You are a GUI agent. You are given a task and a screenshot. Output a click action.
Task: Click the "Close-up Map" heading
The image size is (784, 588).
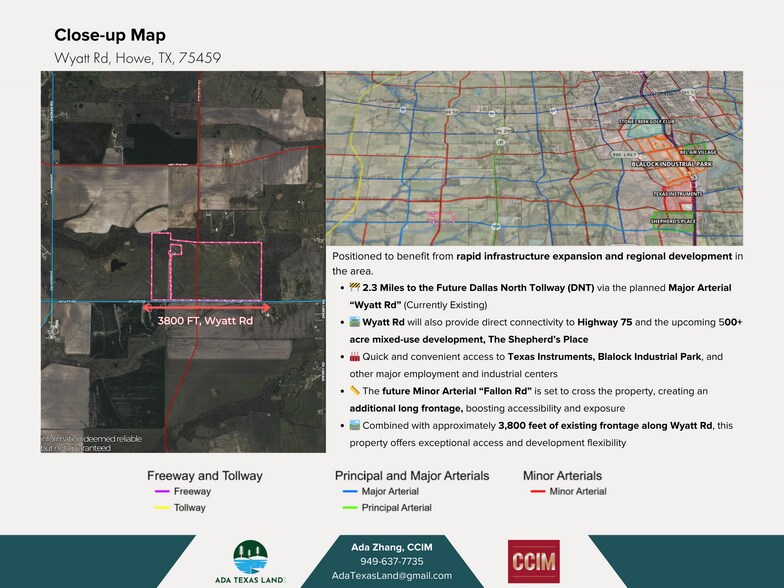[110, 35]
